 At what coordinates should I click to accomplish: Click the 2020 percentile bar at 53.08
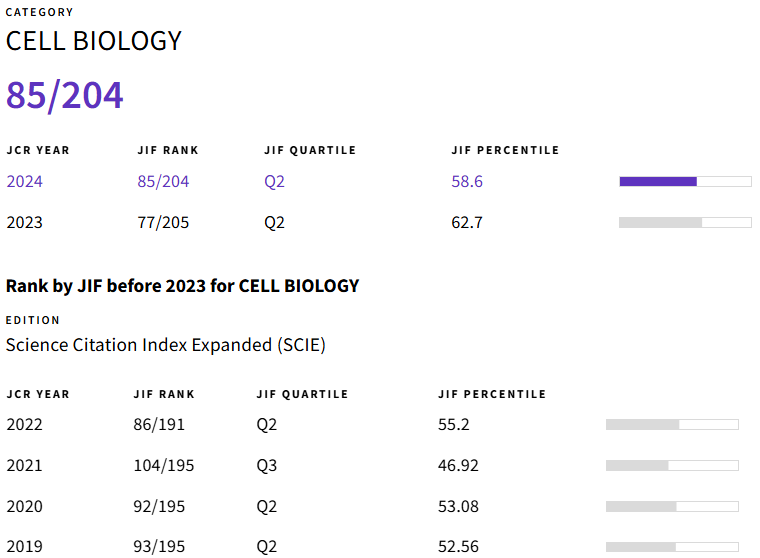(672, 506)
